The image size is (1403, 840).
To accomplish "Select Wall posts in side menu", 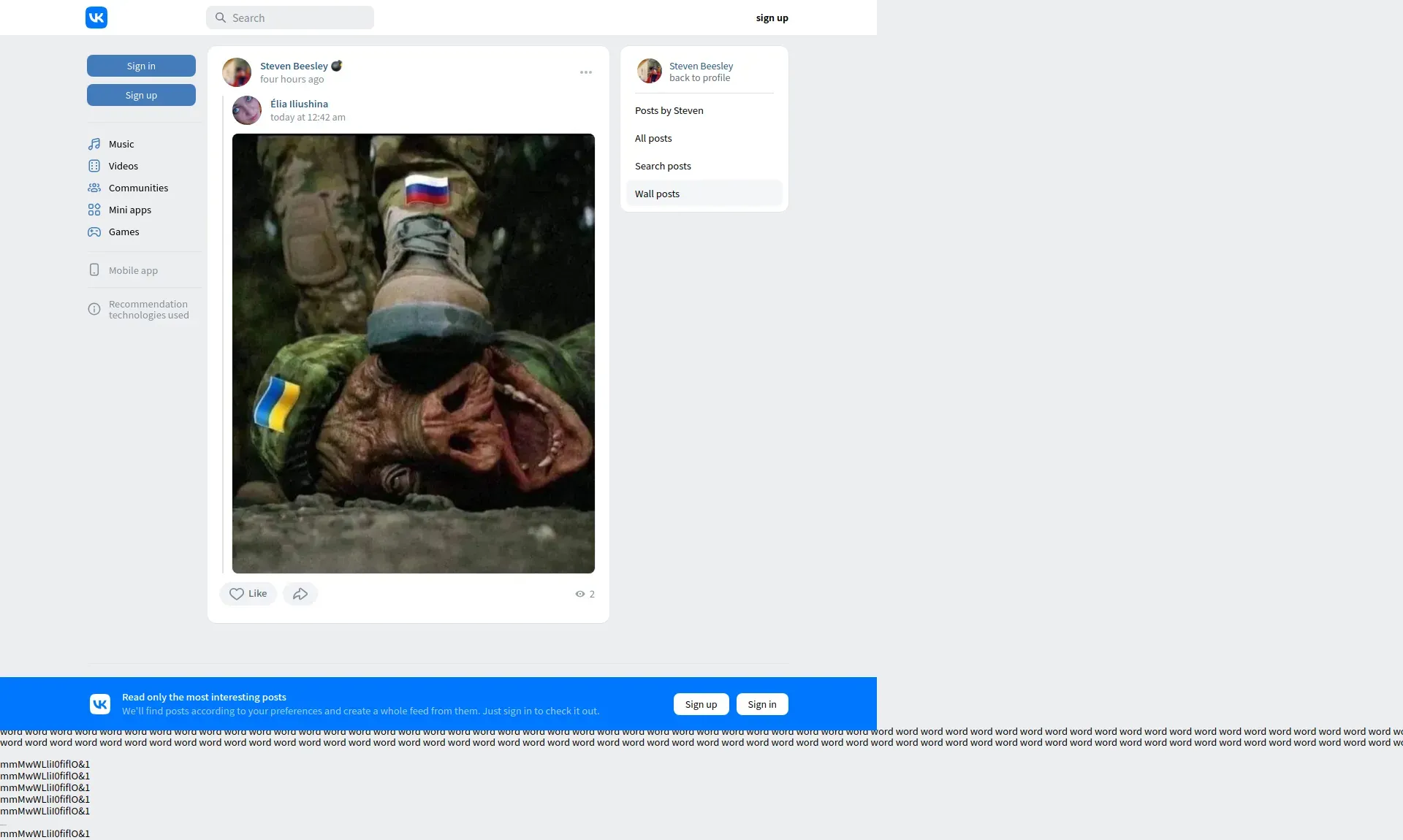I will point(657,194).
